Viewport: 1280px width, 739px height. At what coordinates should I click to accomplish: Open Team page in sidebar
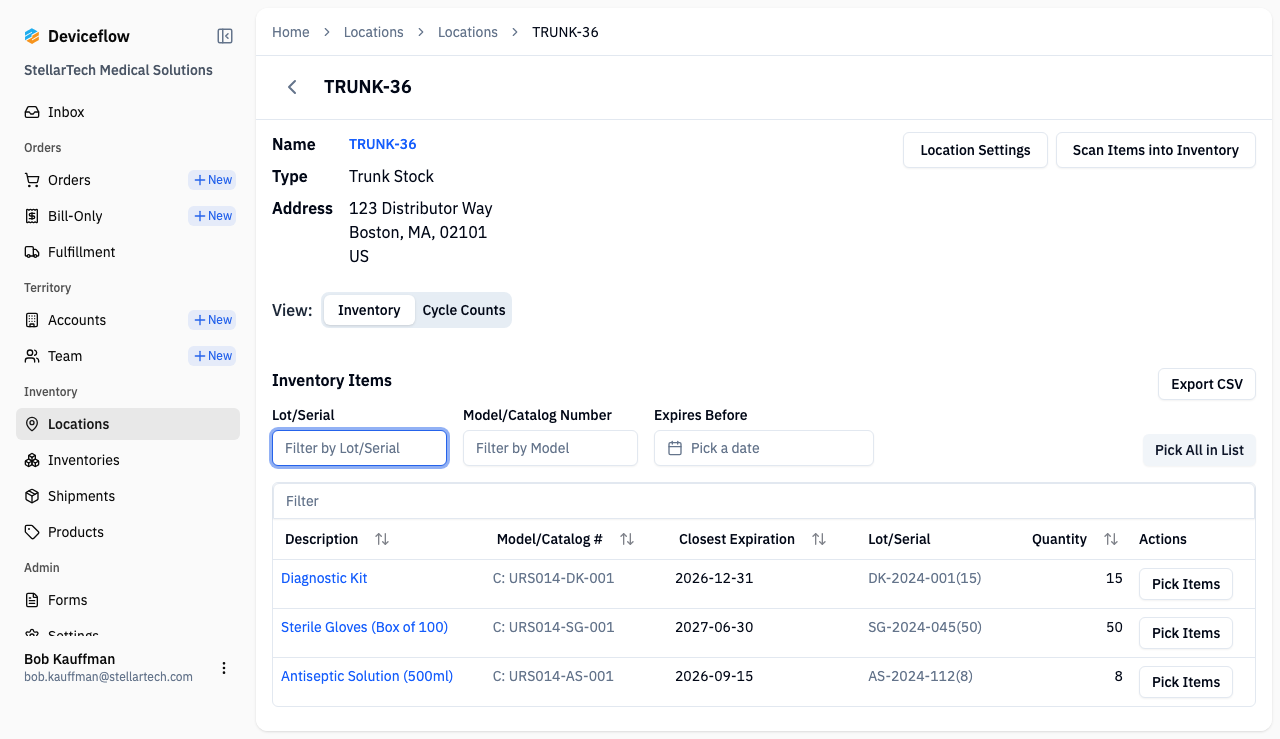click(65, 356)
